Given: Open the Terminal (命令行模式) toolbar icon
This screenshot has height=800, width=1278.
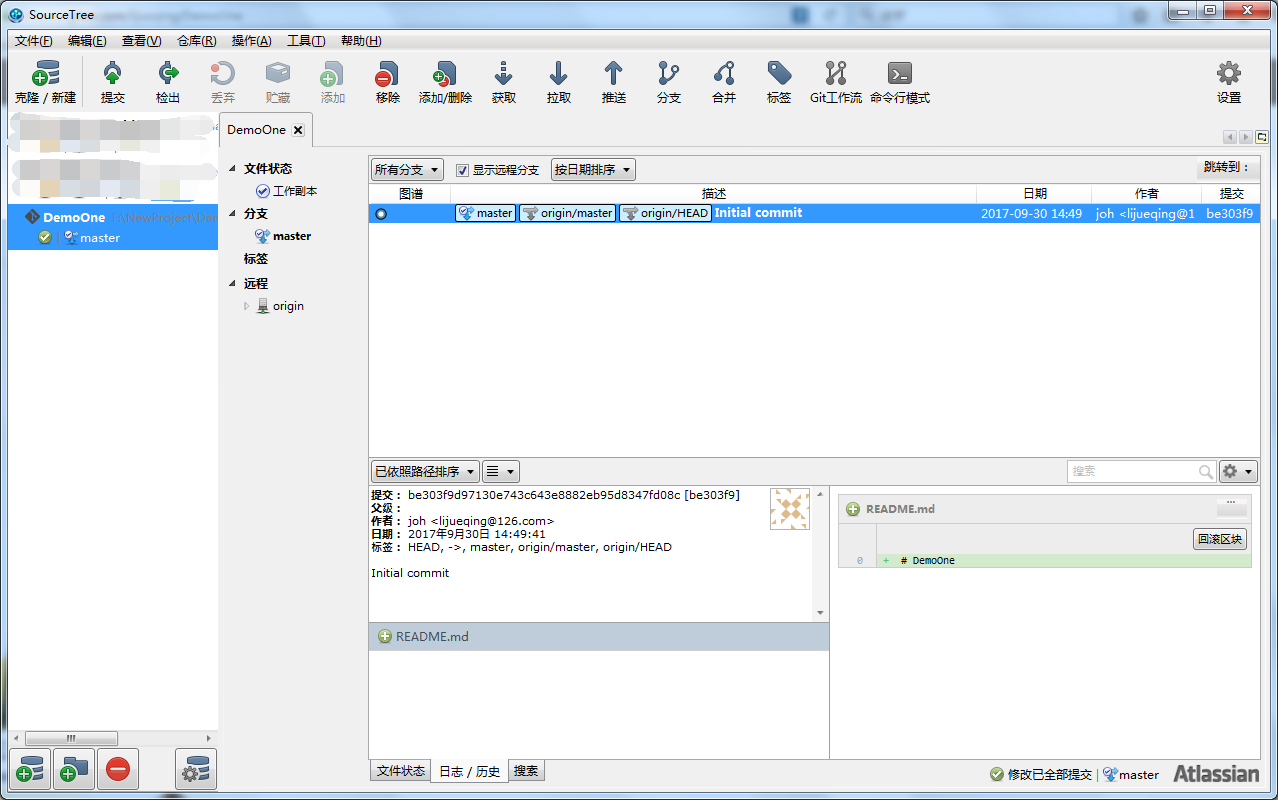Looking at the screenshot, I should point(900,81).
